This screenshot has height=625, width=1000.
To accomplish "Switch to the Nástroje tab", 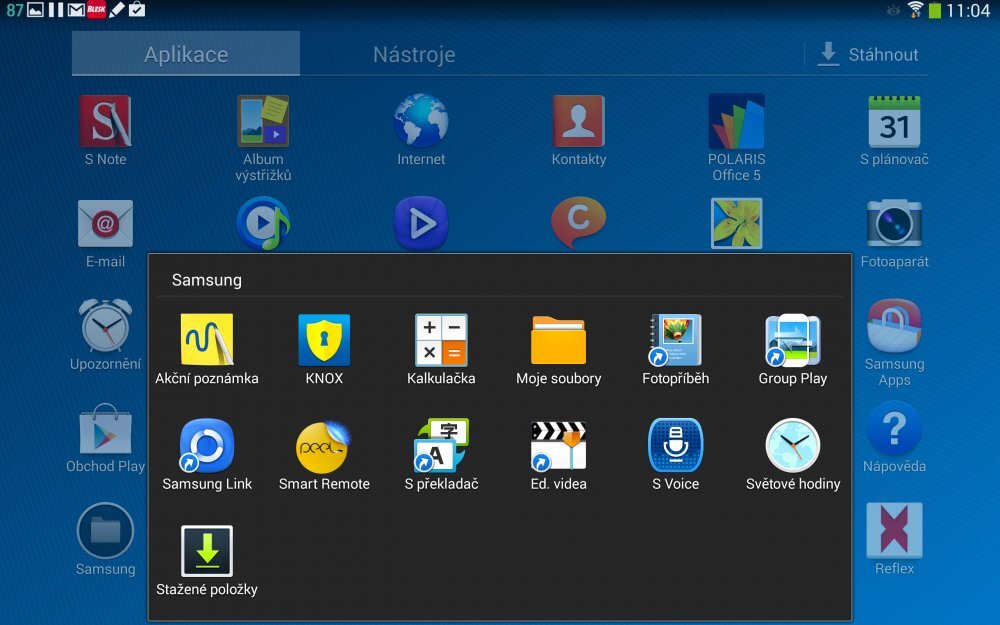I will click(413, 54).
